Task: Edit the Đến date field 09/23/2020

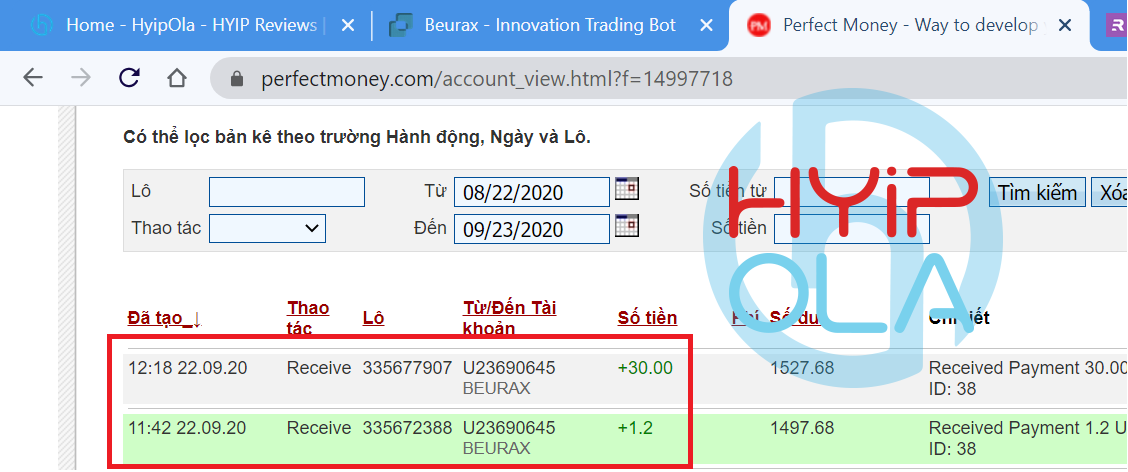Action: coord(532,229)
